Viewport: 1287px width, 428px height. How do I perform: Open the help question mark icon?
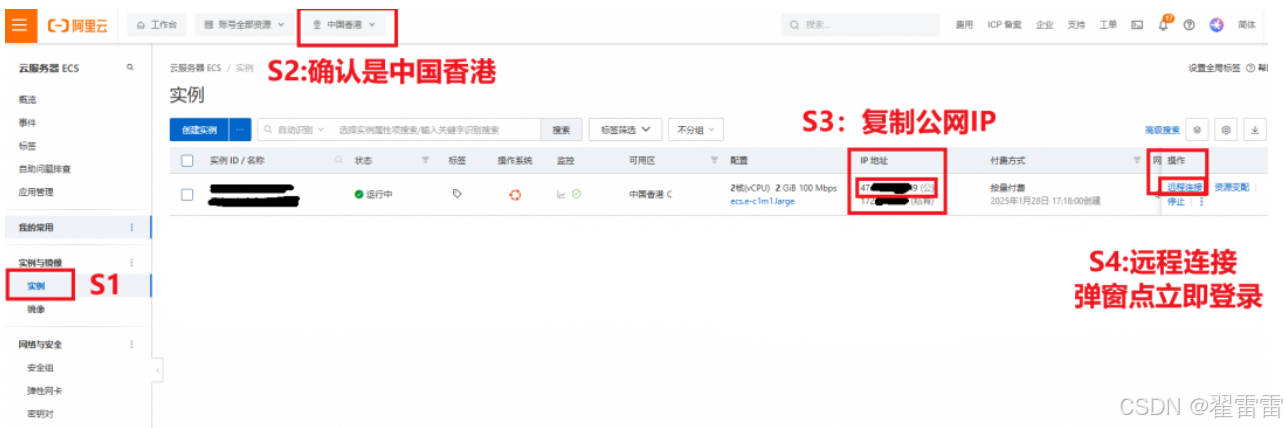[1190, 25]
